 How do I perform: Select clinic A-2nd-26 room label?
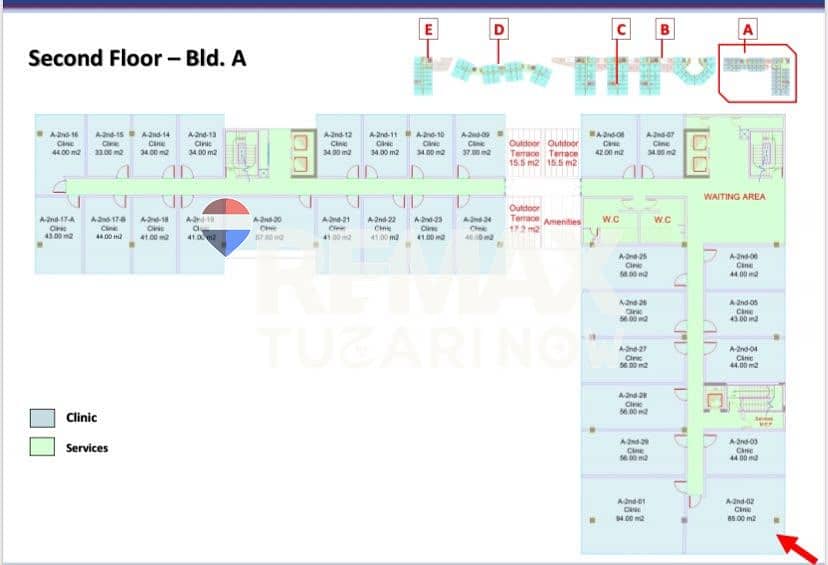pyautogui.click(x=633, y=311)
